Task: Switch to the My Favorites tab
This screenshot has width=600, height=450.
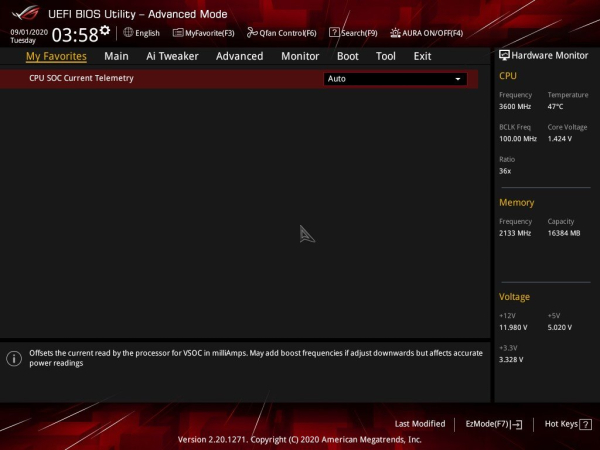Action: 56,56
